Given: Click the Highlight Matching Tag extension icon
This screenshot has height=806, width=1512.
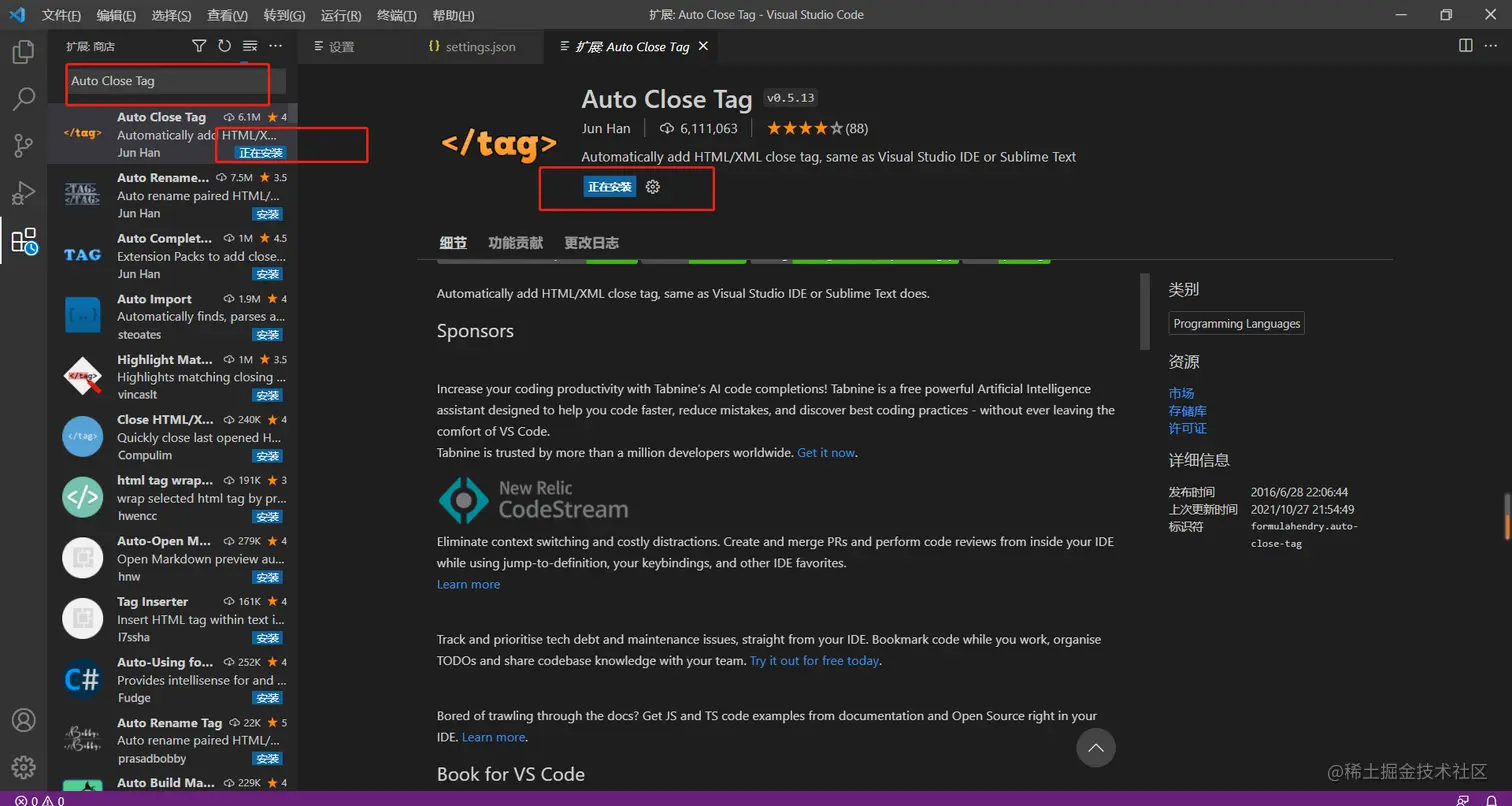Looking at the screenshot, I should (82, 376).
